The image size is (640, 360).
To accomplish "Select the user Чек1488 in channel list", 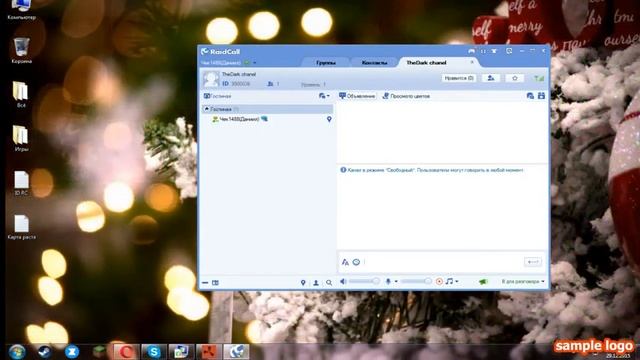I will click(x=239, y=119).
